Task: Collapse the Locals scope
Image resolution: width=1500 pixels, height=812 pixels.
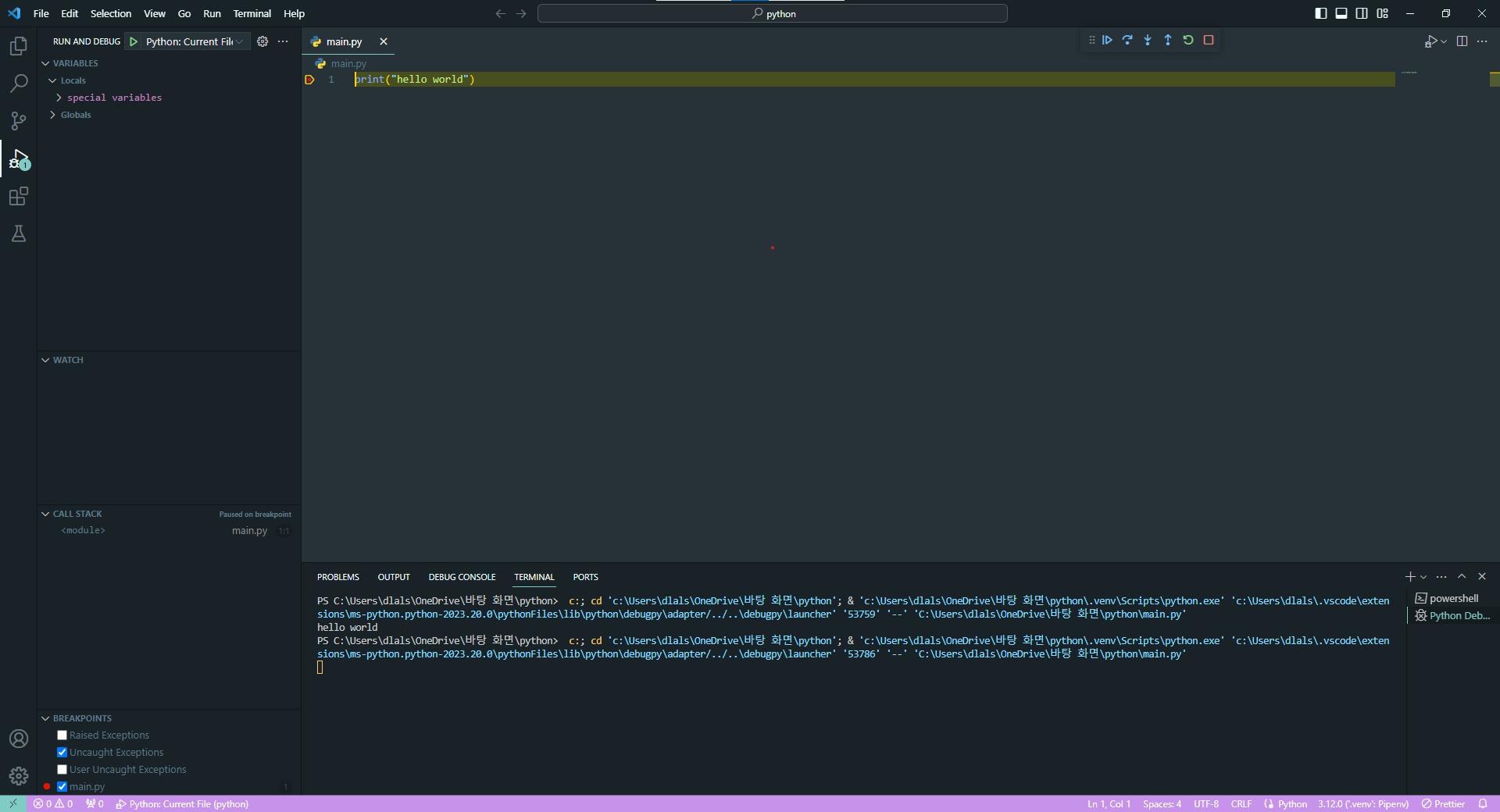Action: tap(52, 80)
